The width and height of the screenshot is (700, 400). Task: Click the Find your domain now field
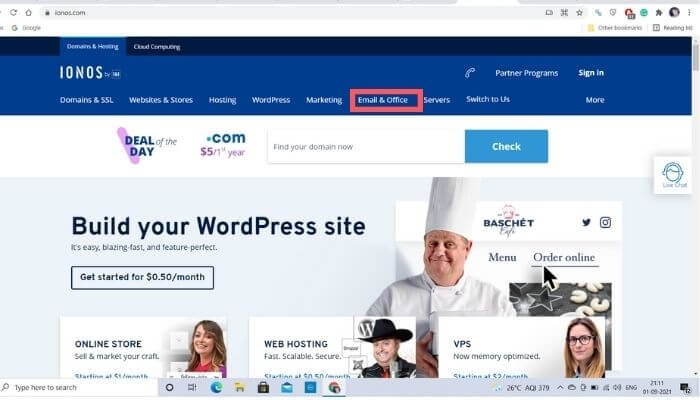366,146
